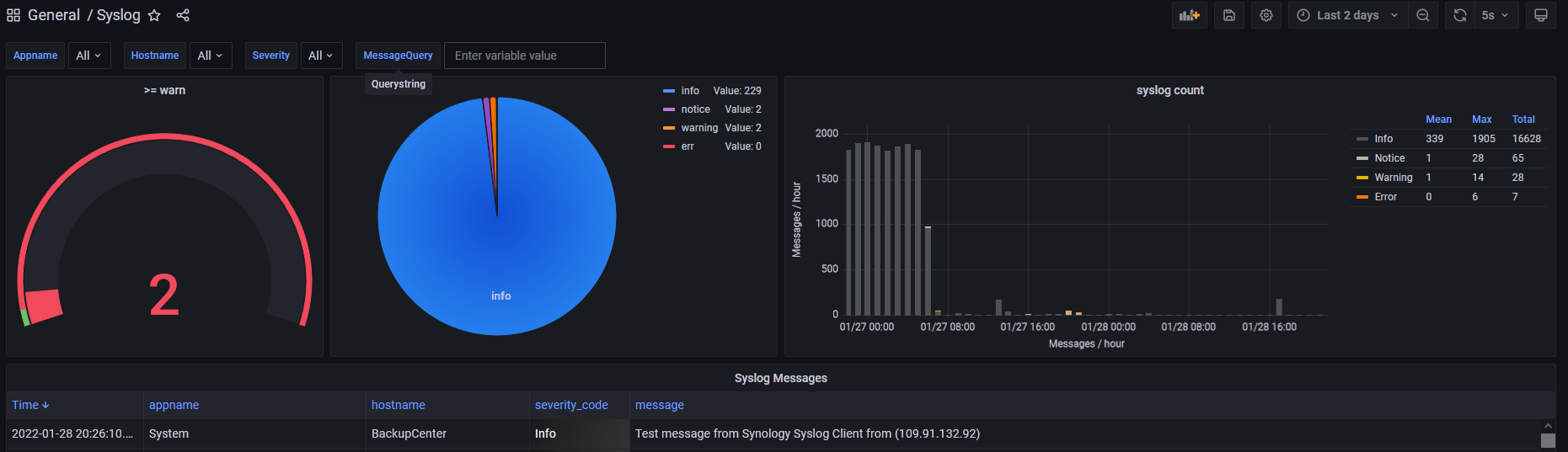Open the Severity filter dropdown
This screenshot has width=1568, height=452.
point(321,56)
